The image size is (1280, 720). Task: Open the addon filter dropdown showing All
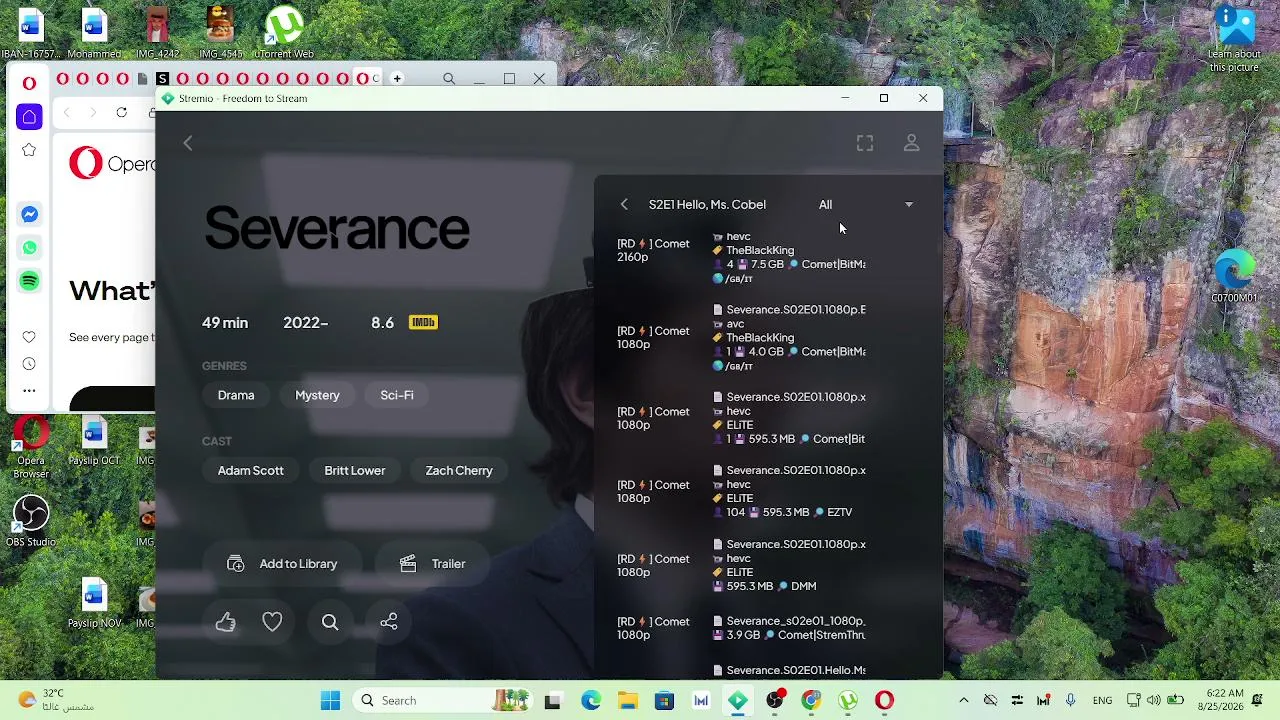865,204
